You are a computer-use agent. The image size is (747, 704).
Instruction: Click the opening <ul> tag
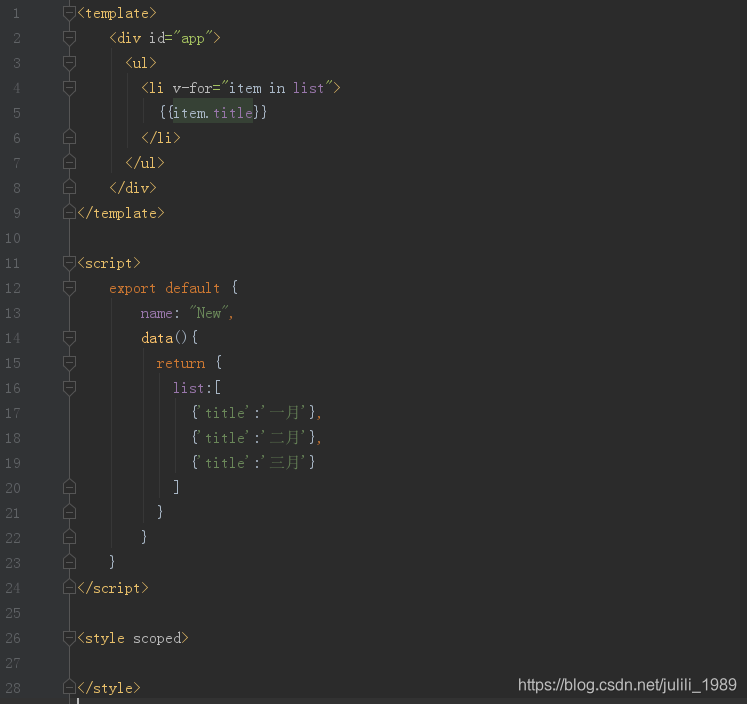pos(141,63)
